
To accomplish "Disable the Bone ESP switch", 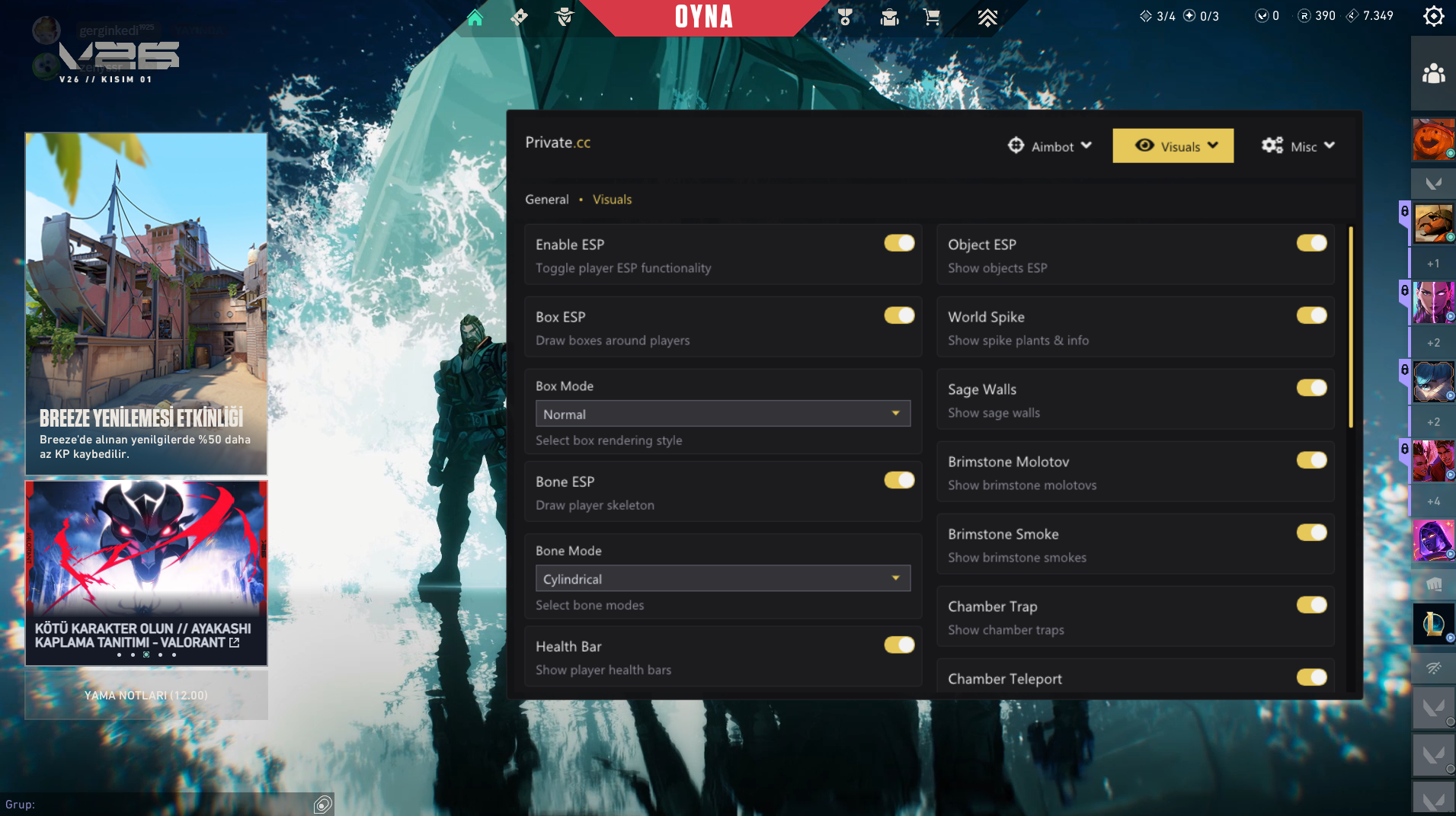I will tap(899, 480).
